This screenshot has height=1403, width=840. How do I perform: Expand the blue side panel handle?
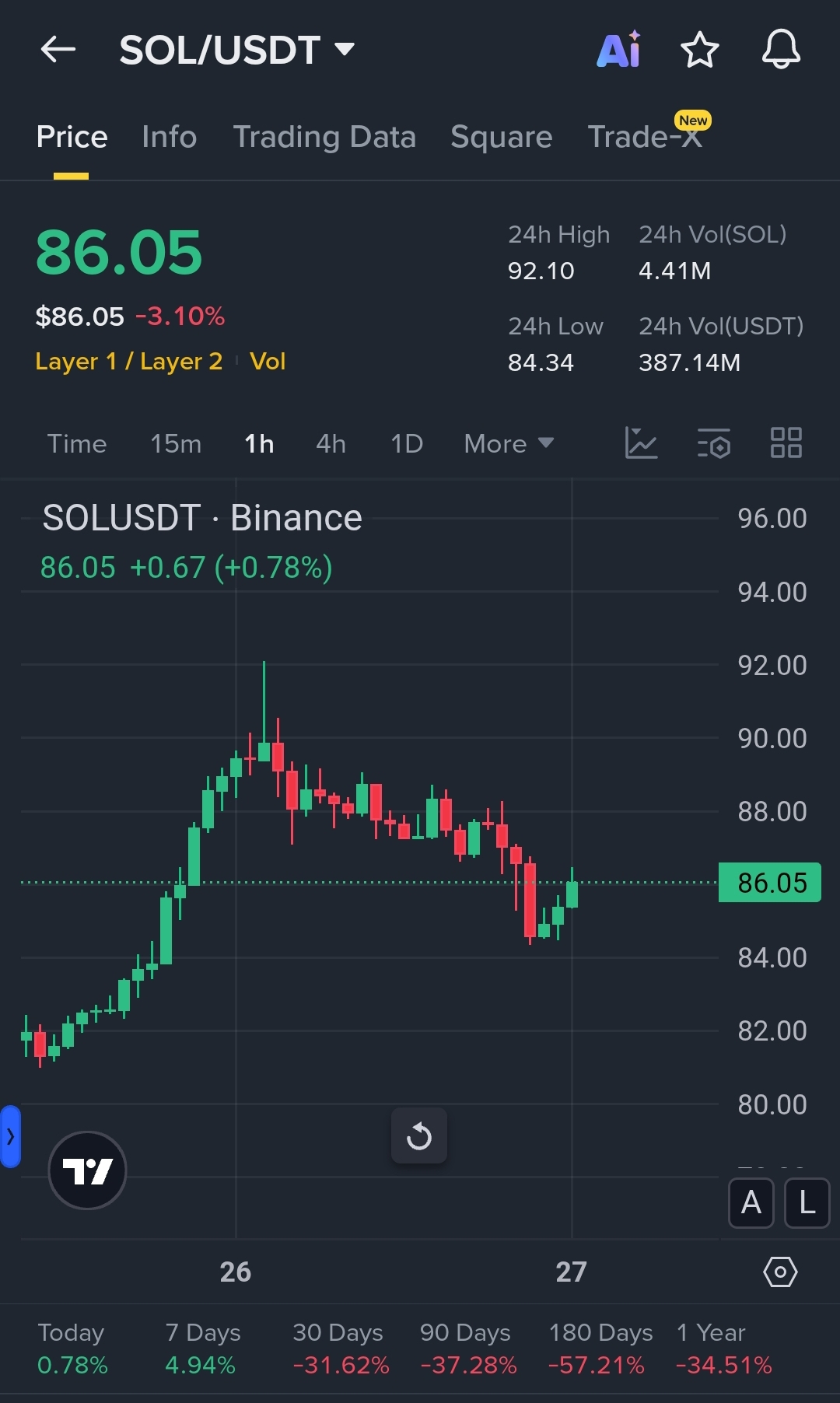10,1137
